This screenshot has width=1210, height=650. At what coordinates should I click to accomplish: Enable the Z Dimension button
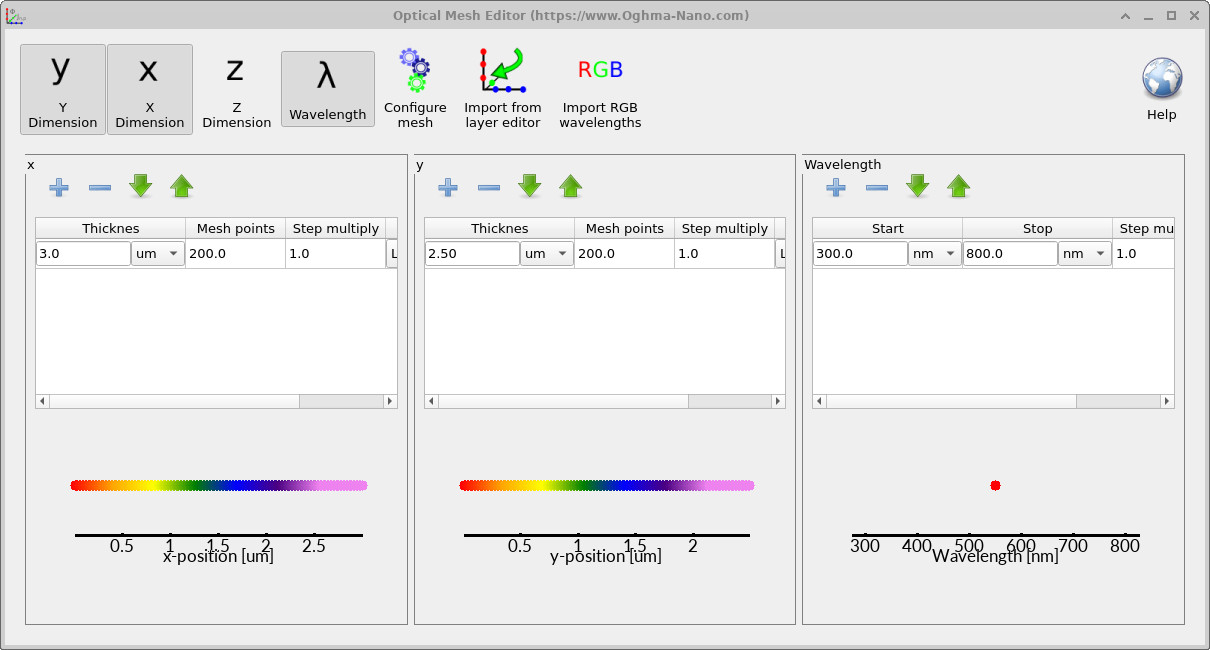coord(236,90)
